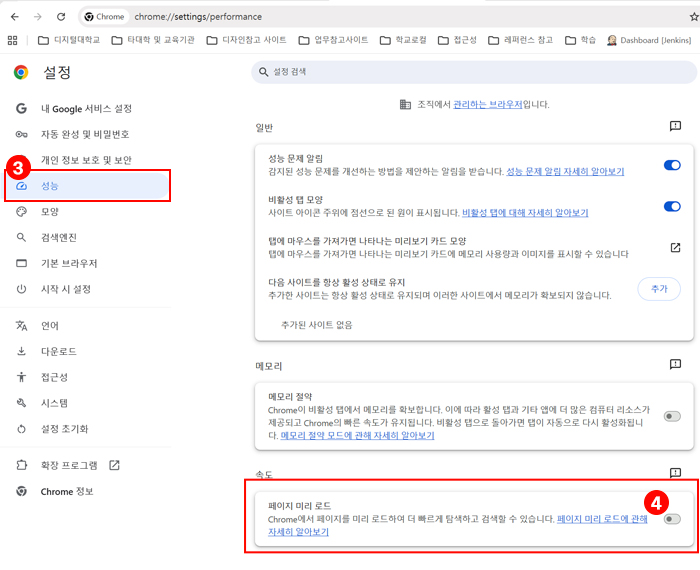Open the apps grid in bookmarks bar
Viewport: 700px width, 570px height.
[x=12, y=40]
